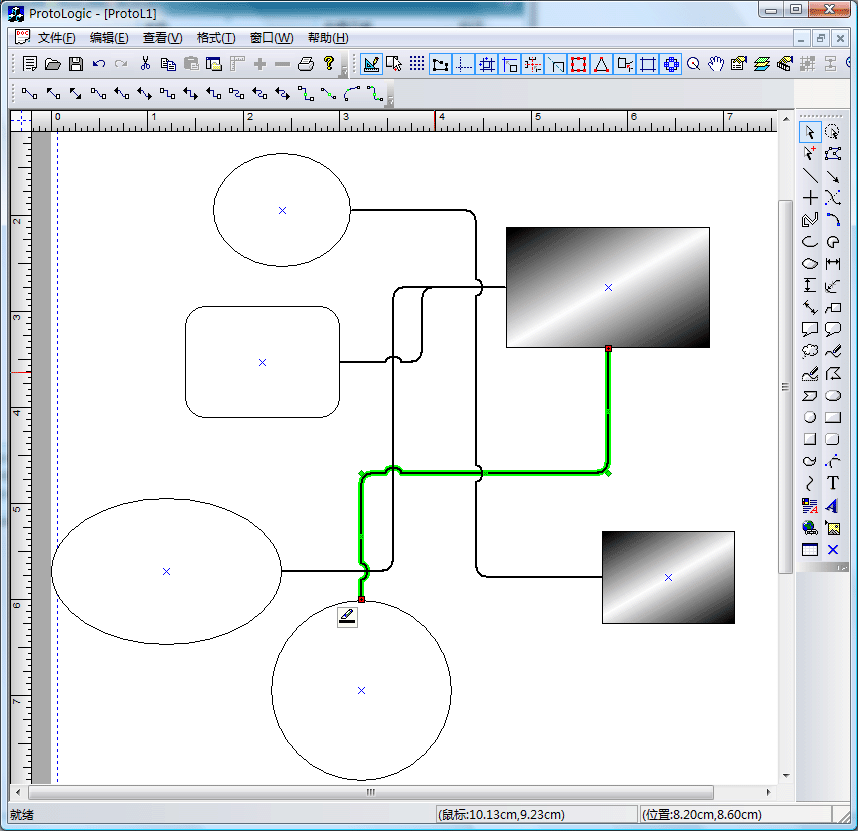Click the Undo arrow icon
Image resolution: width=858 pixels, height=831 pixels.
pos(99,64)
